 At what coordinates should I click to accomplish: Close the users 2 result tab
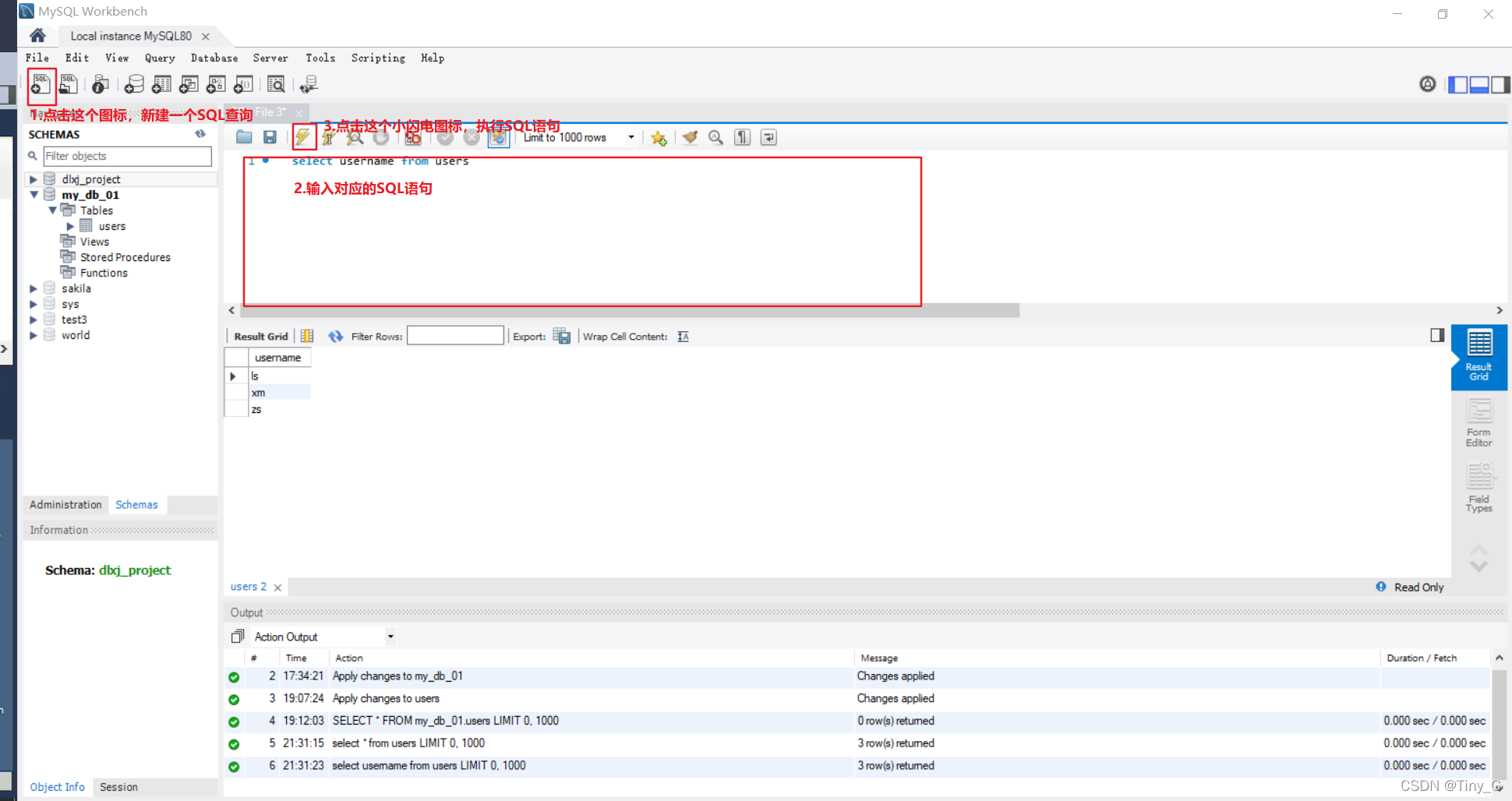(277, 588)
